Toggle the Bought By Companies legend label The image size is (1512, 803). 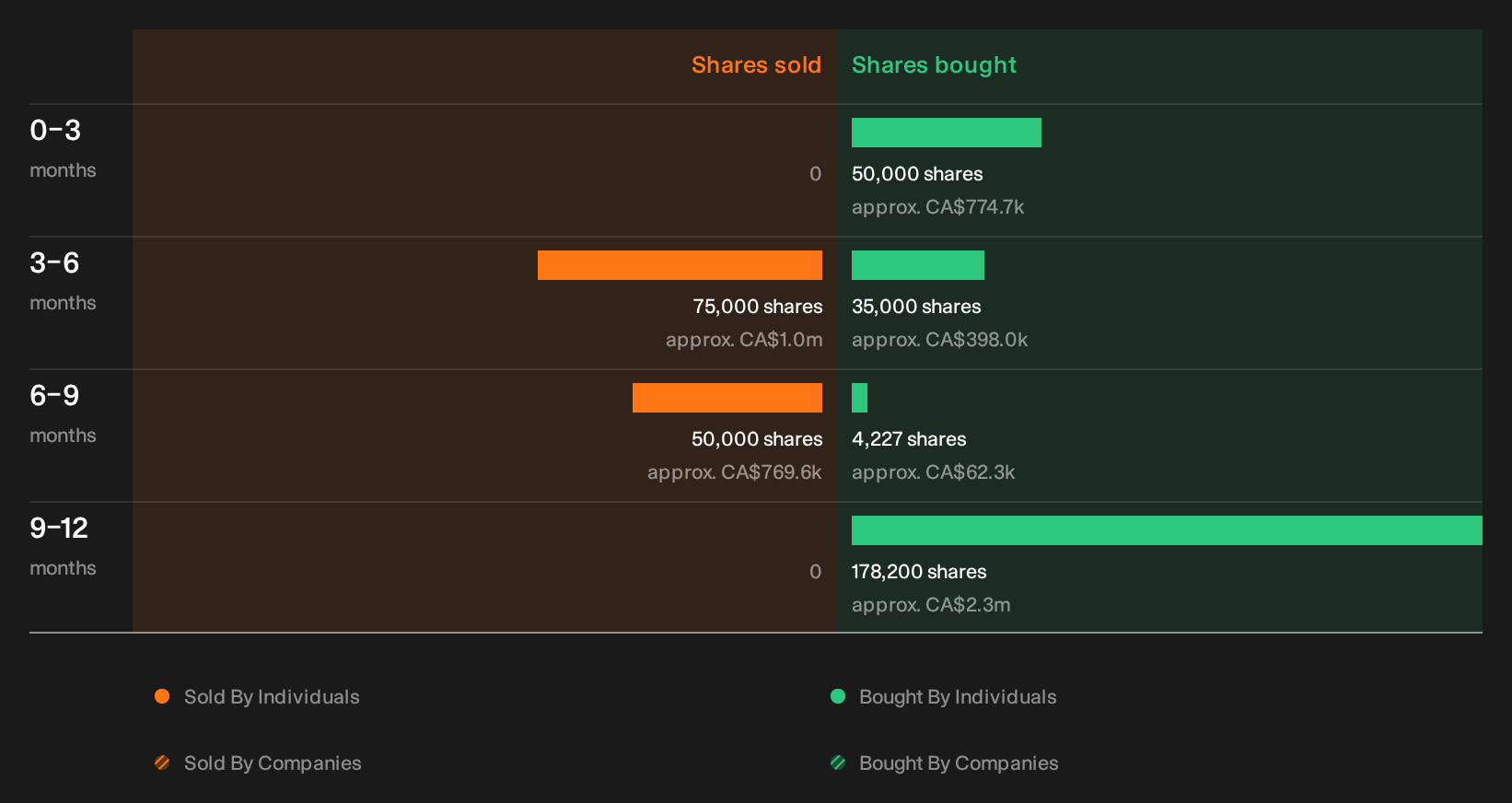coord(959,763)
